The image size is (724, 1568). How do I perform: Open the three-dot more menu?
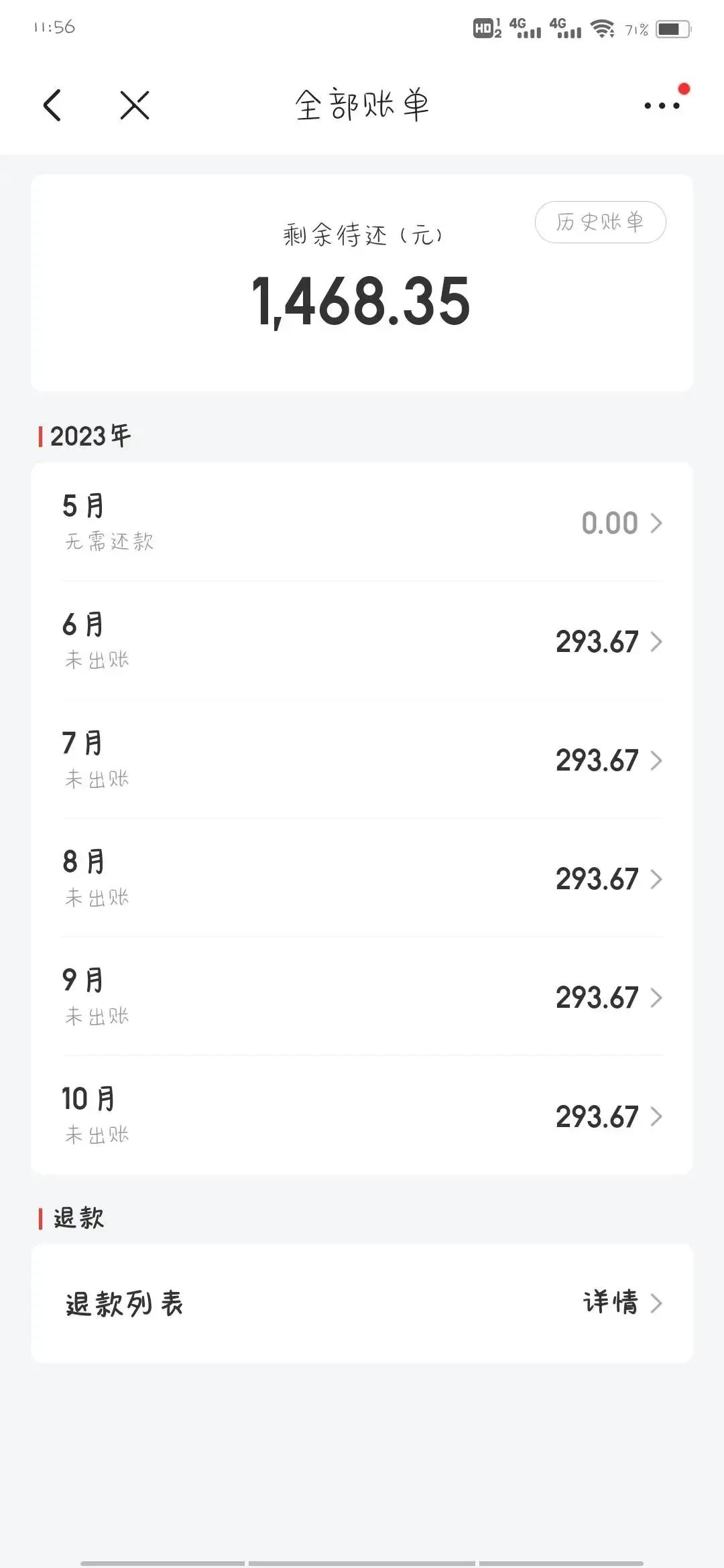(x=662, y=105)
